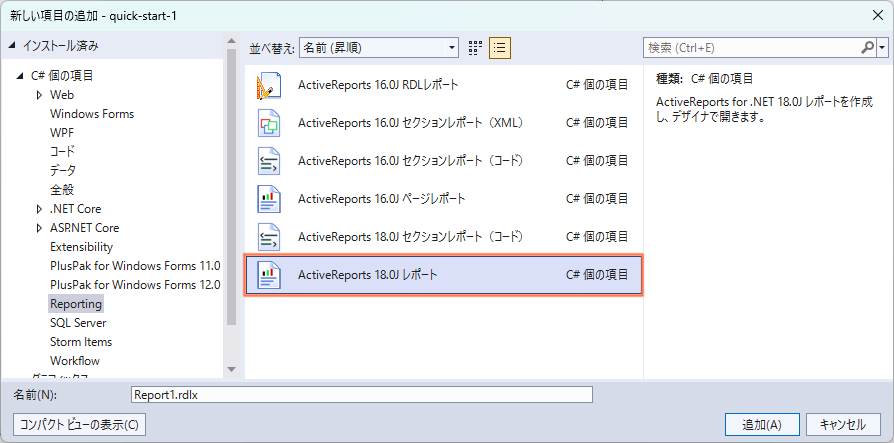Screen dimensions: 894x443
Task: Collapse the インストール済み tree node
Action: click(13, 46)
